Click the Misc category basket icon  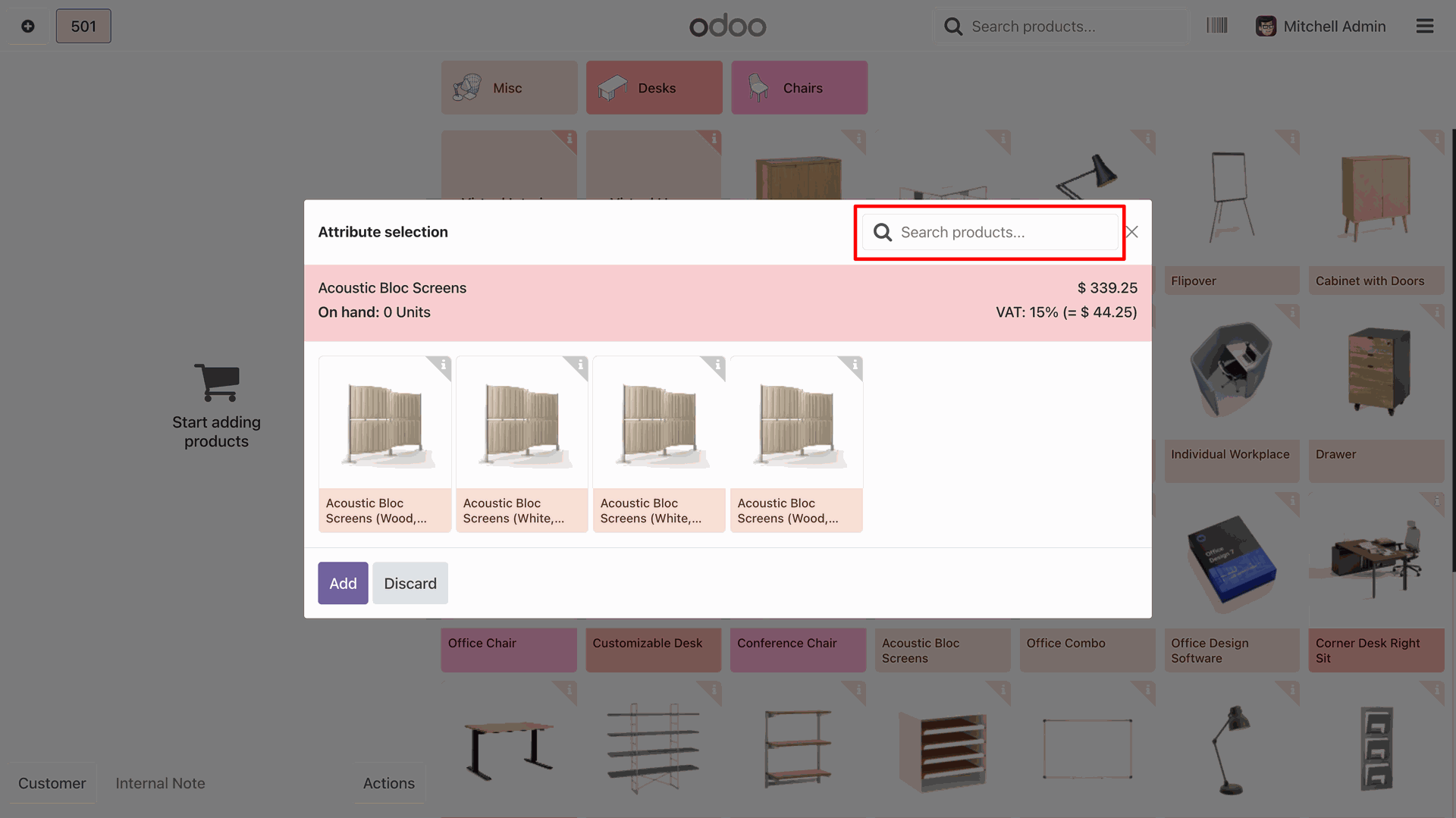pyautogui.click(x=467, y=88)
